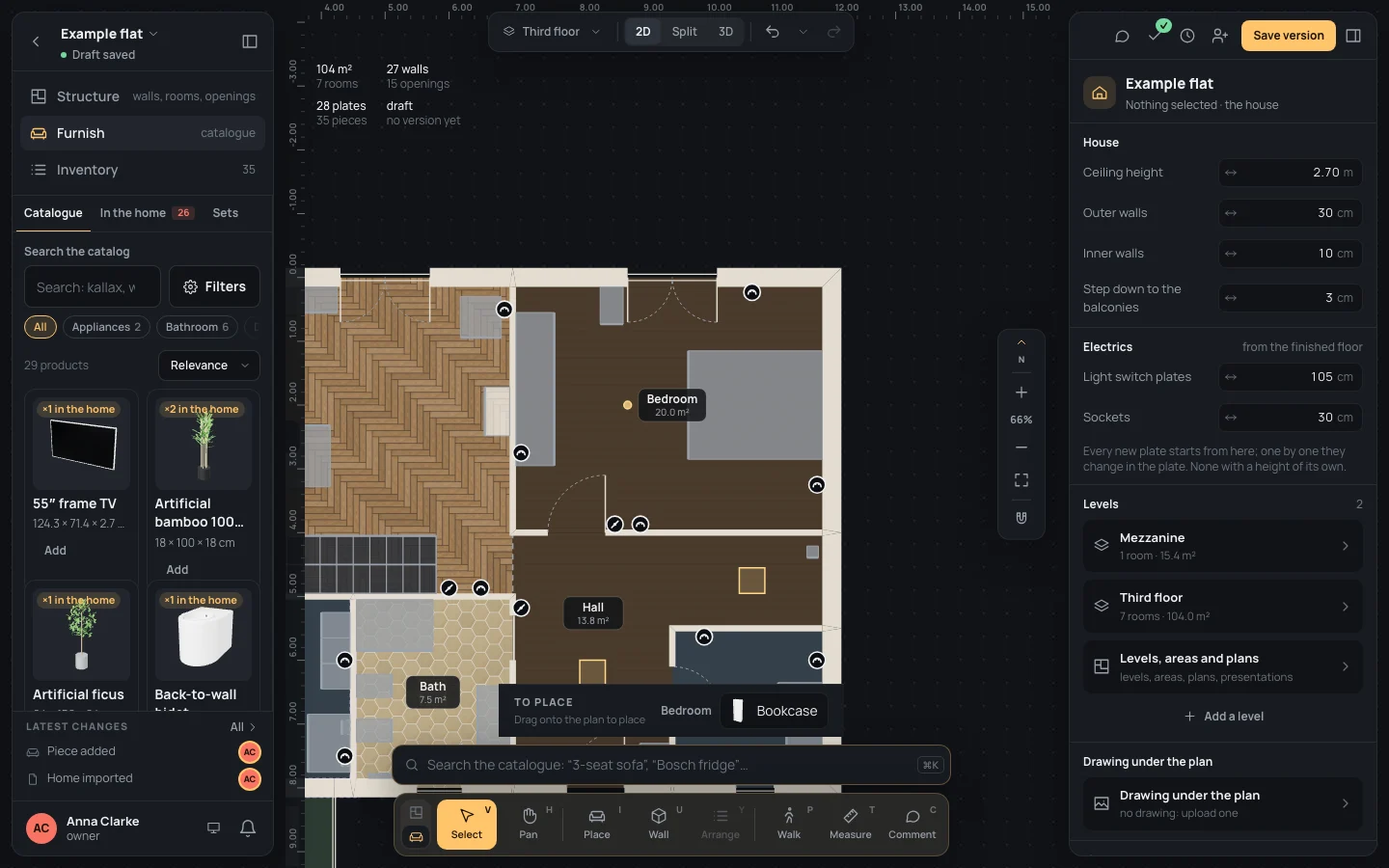Switch view mode to Split
1389x868 pixels.
[x=684, y=32]
